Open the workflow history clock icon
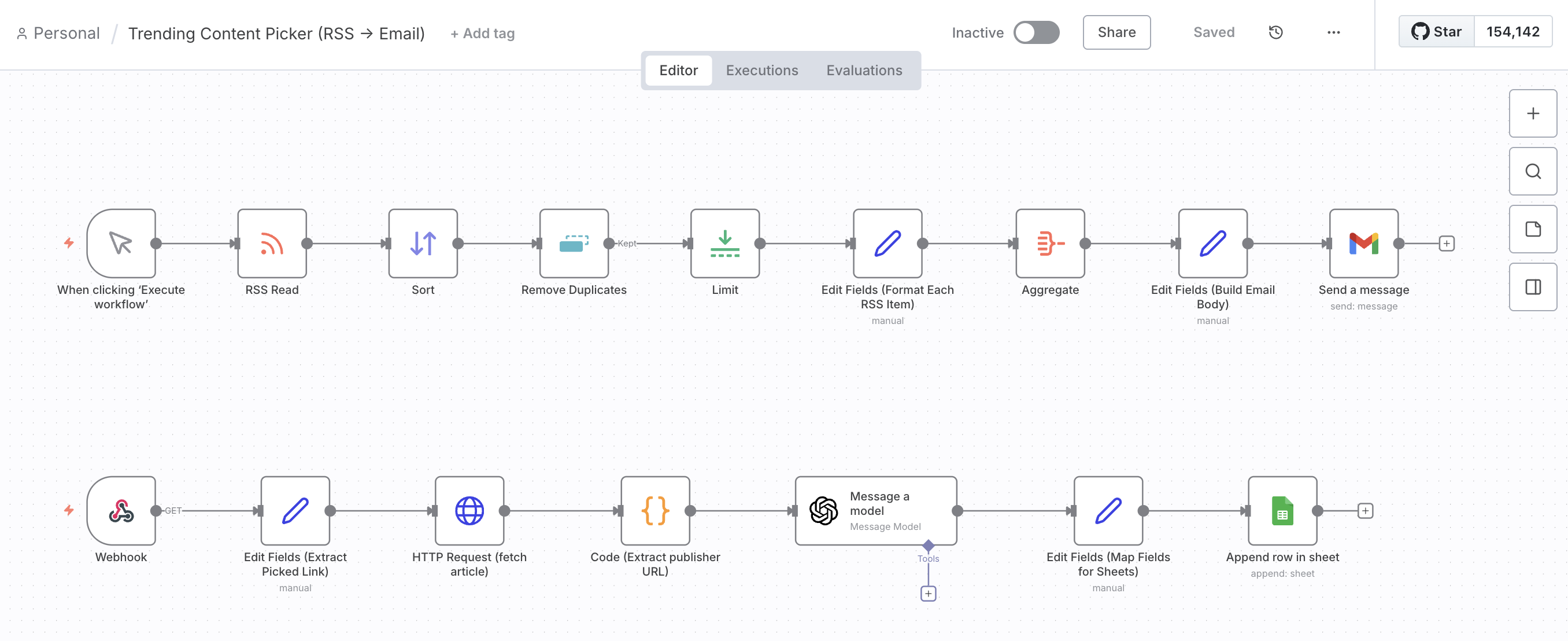The image size is (1568, 641). tap(1275, 32)
